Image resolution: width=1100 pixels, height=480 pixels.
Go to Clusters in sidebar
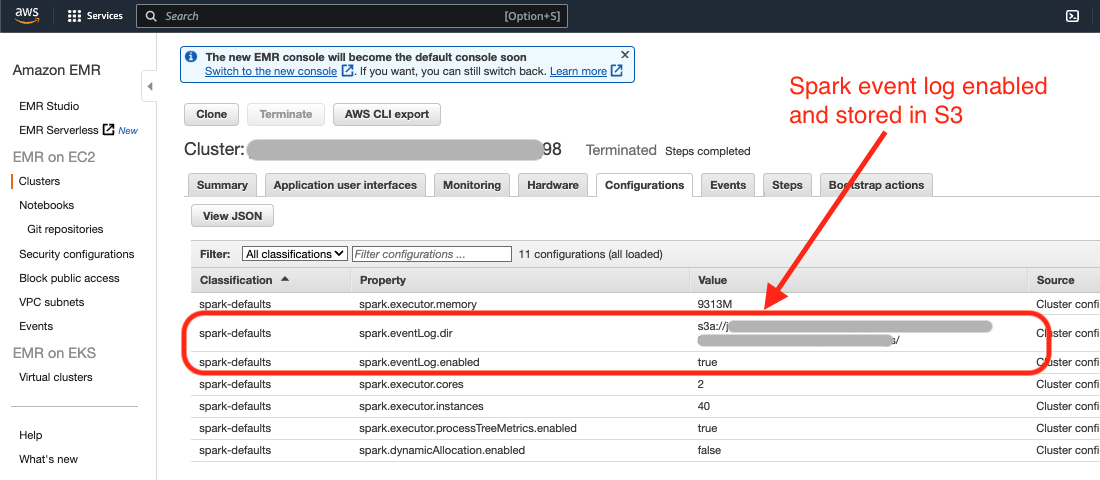pyautogui.click(x=39, y=181)
